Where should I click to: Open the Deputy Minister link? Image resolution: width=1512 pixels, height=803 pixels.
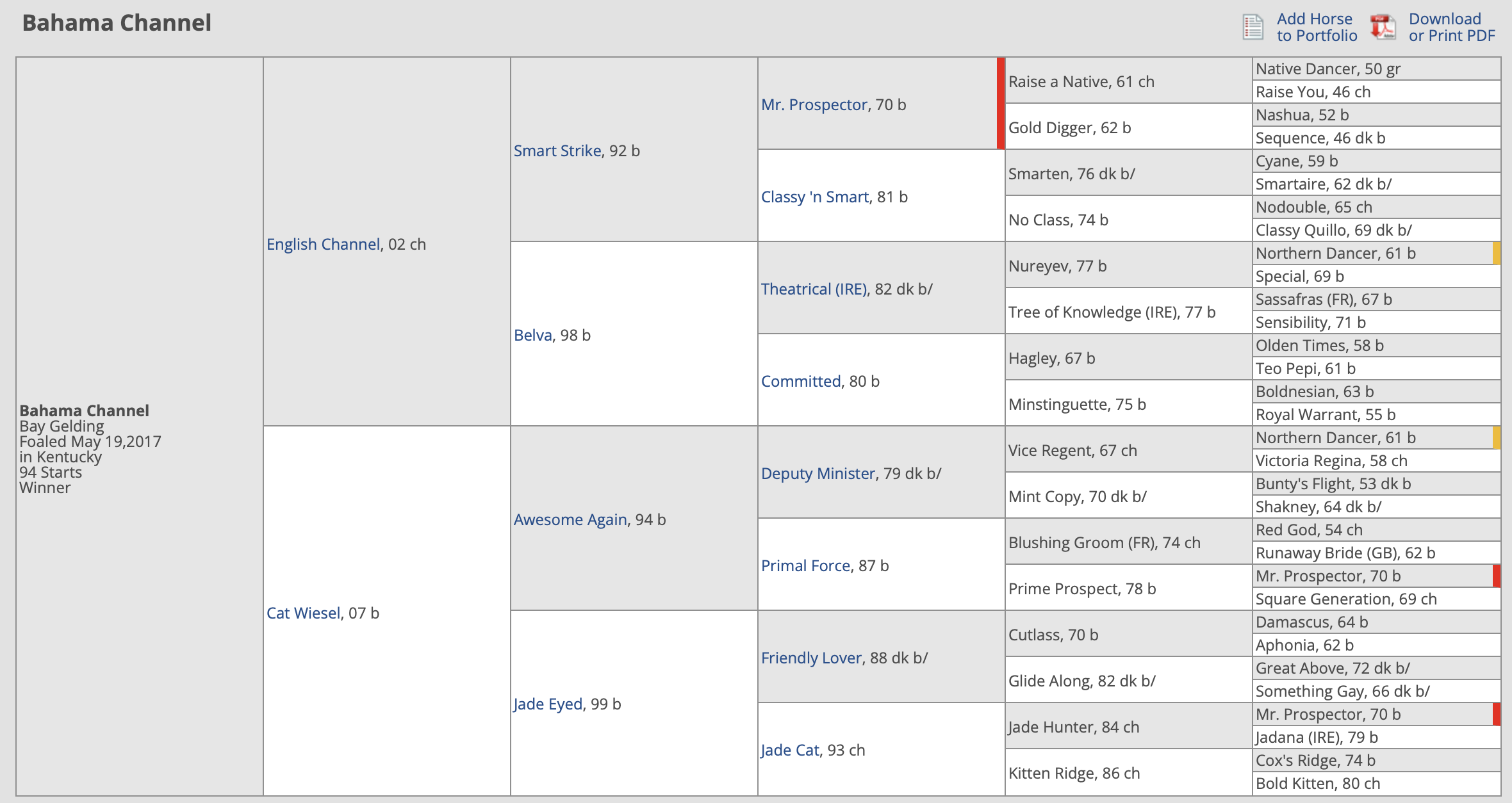tap(818, 473)
